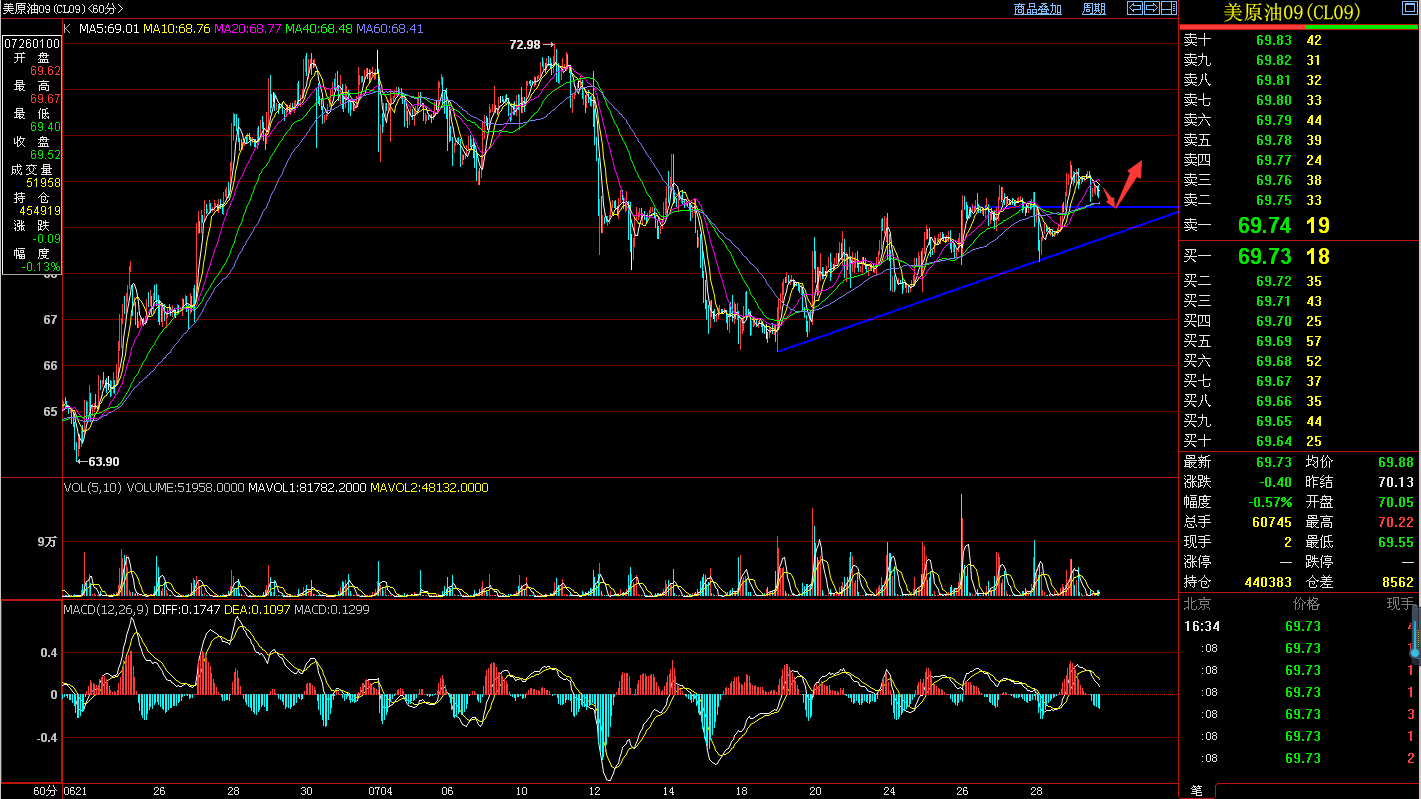Open the 周期 period link
The height and width of the screenshot is (799, 1421).
click(1094, 9)
